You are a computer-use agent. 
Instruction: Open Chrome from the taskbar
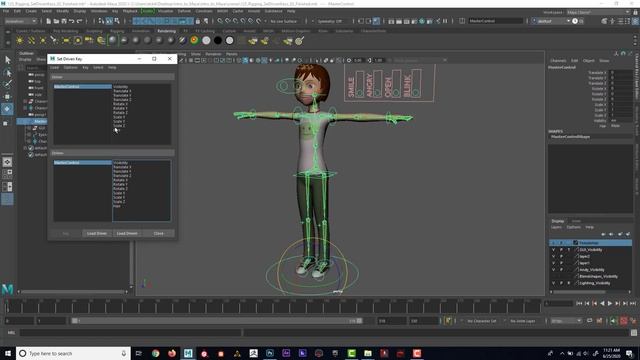(155, 353)
